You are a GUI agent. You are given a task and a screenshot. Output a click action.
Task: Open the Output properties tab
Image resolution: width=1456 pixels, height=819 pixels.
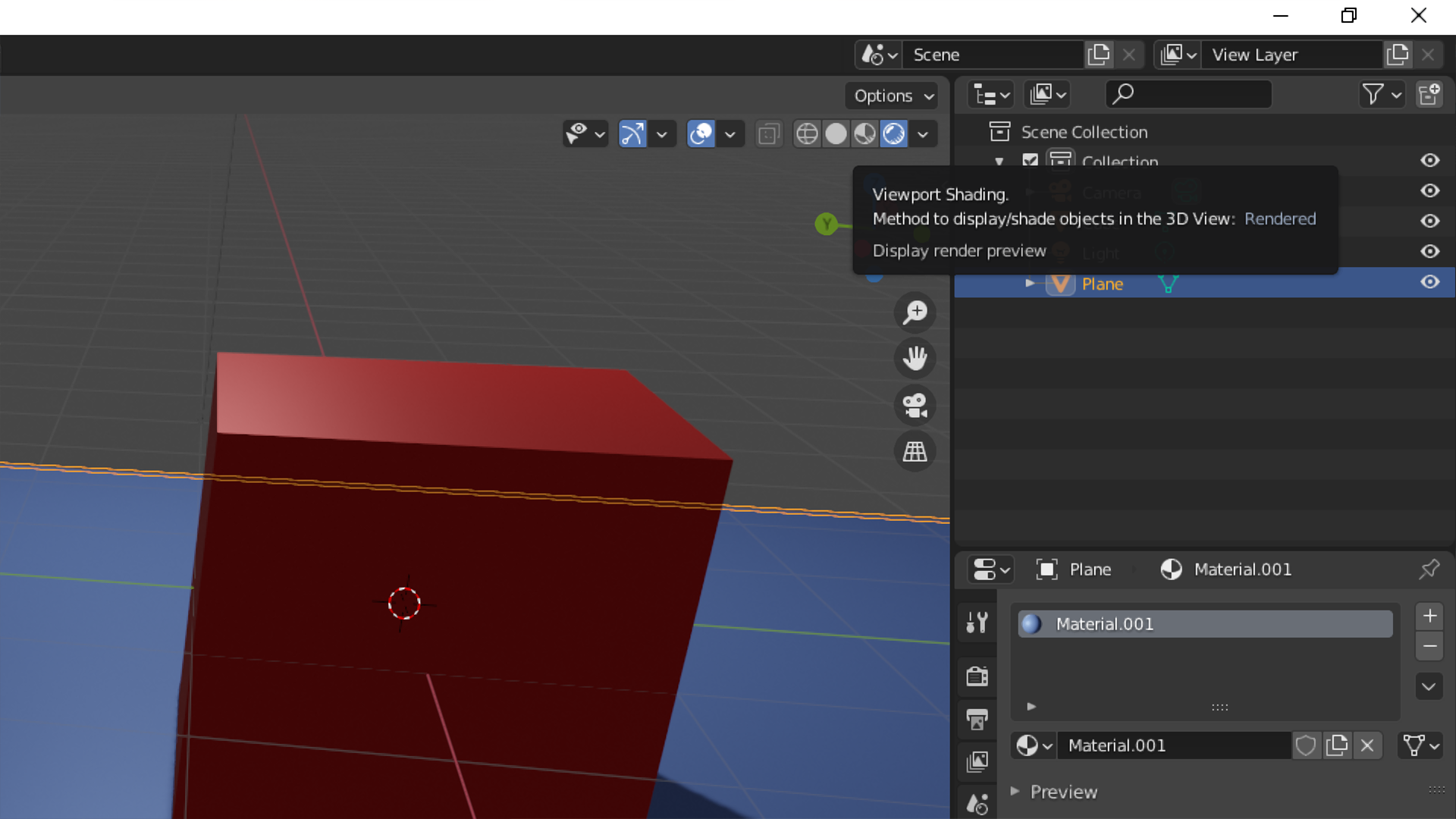point(977,719)
